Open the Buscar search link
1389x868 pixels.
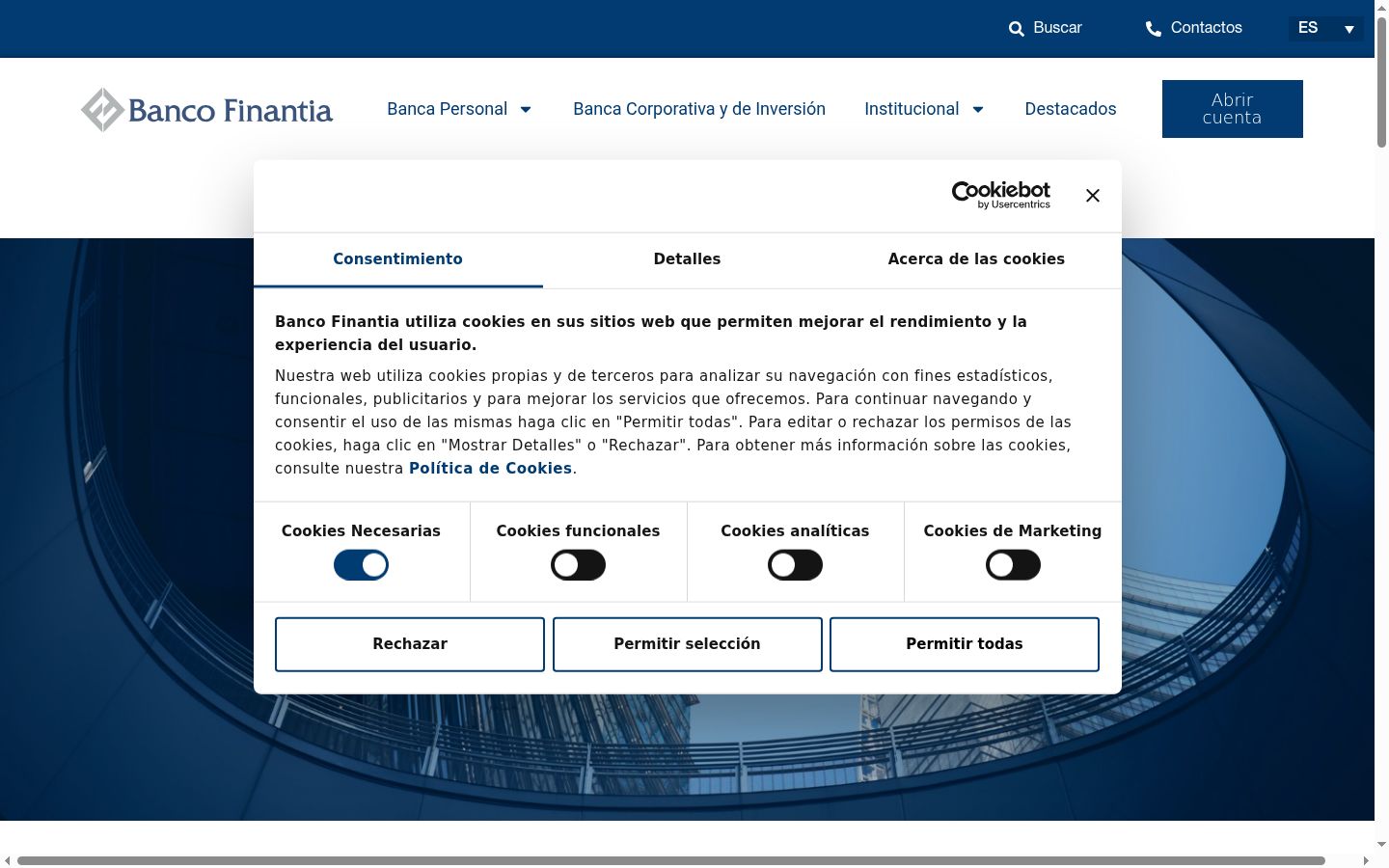[x=1046, y=28]
